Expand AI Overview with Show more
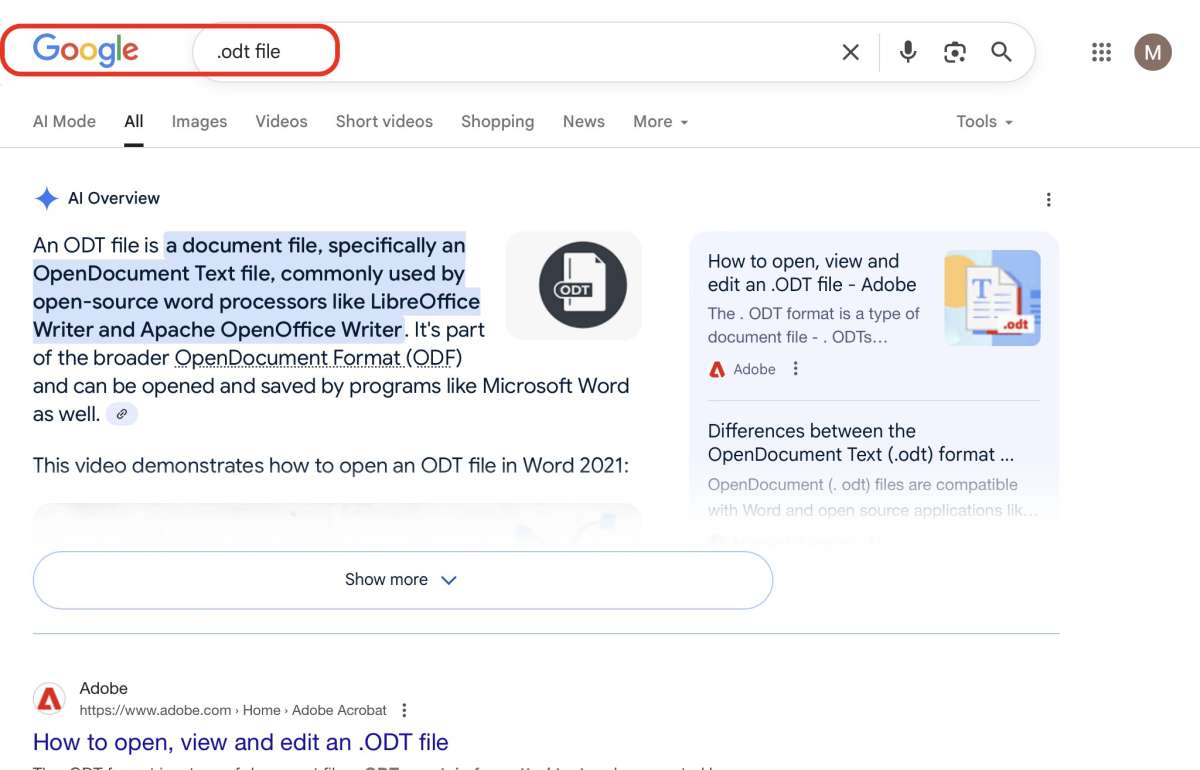 [x=403, y=580]
